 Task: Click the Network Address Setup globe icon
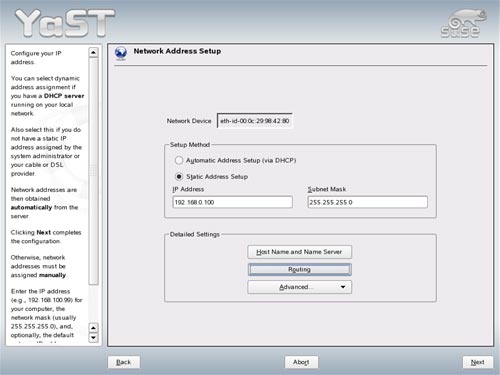[121, 53]
